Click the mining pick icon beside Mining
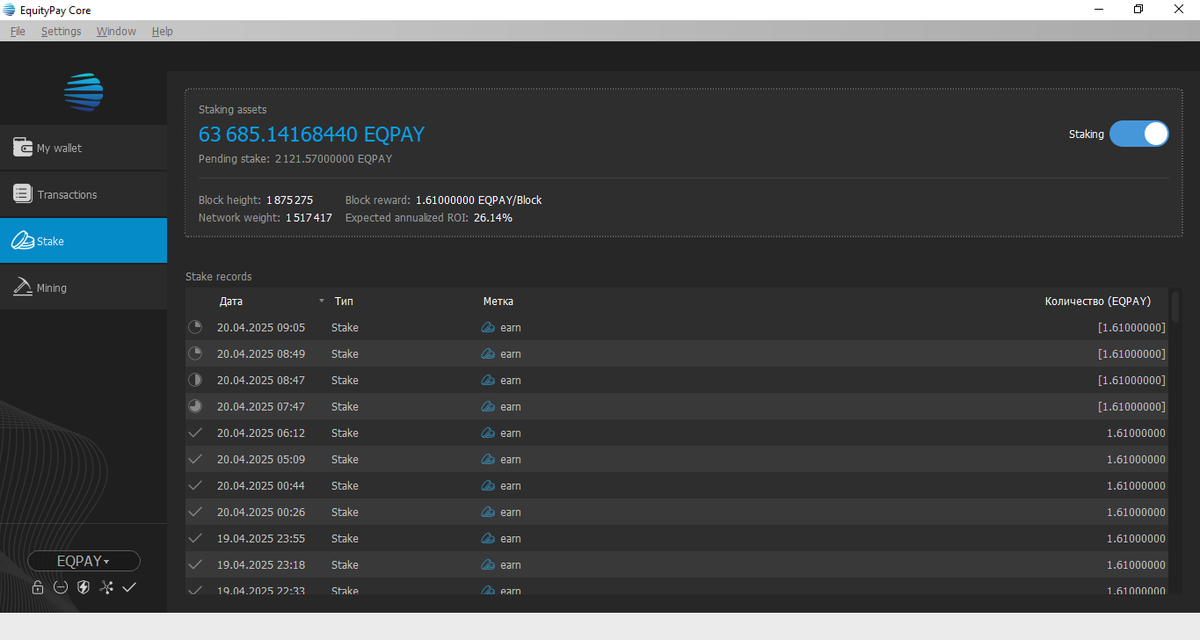1200x640 pixels. click(23, 287)
